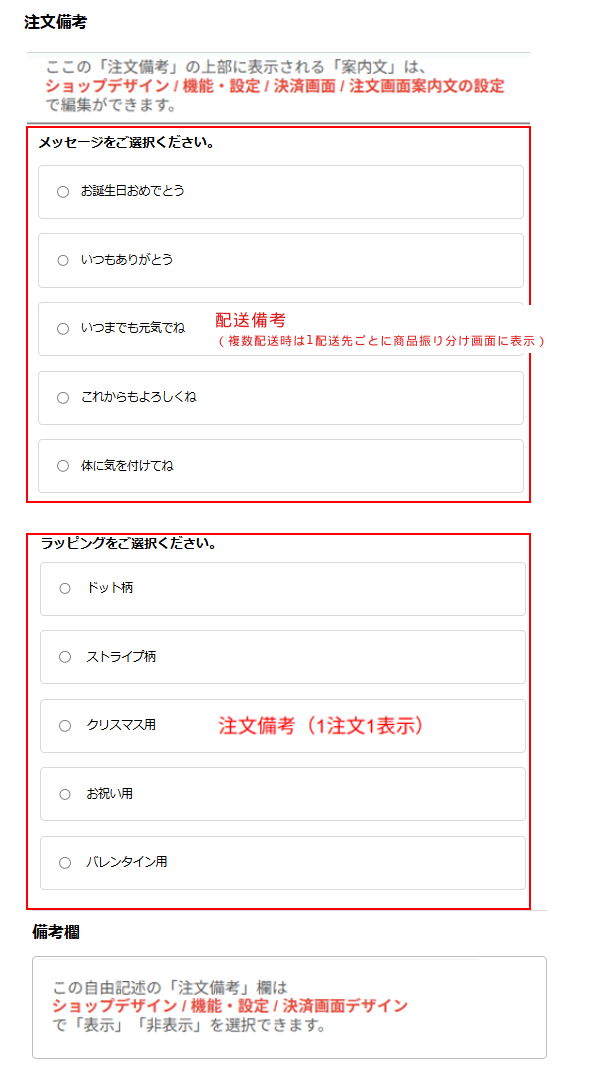Click the 注文備考 section title
The height and width of the screenshot is (1079, 600).
(x=55, y=22)
